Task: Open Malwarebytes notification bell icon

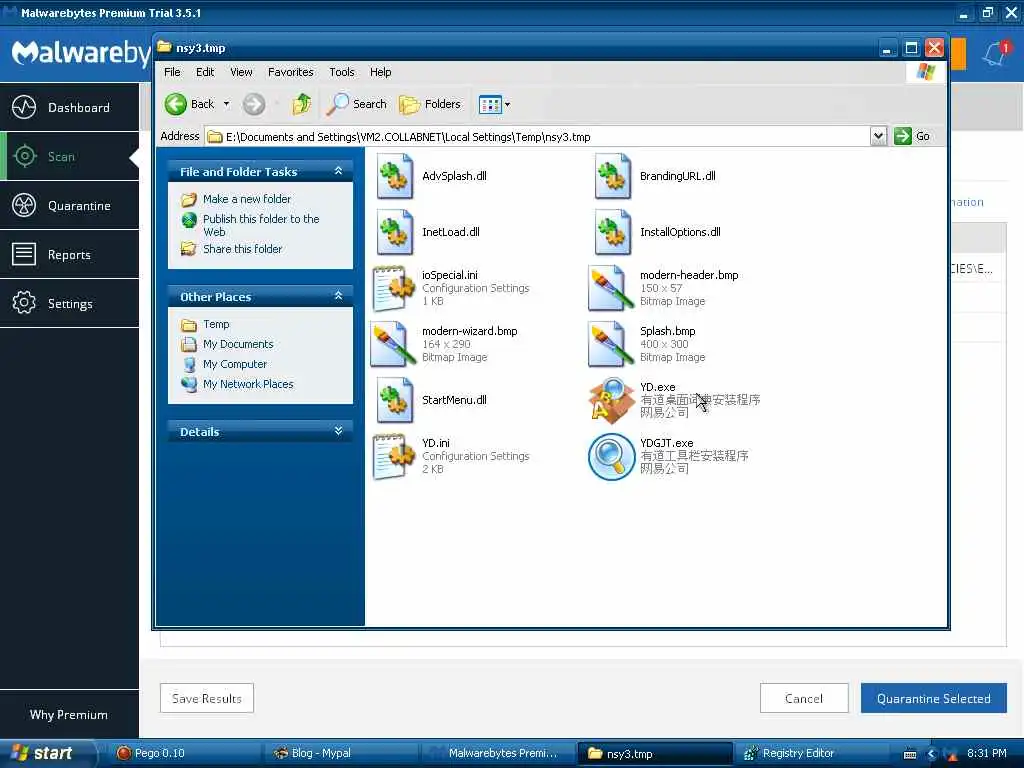Action: (x=995, y=54)
